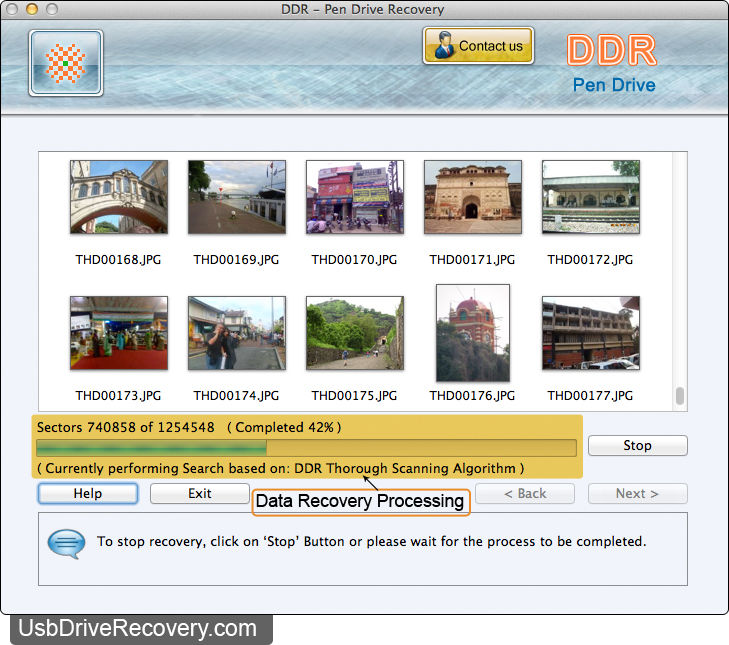This screenshot has width=729, height=645.
Task: Click the THD00173.JPG thumbnail
Action: pyautogui.click(x=118, y=333)
